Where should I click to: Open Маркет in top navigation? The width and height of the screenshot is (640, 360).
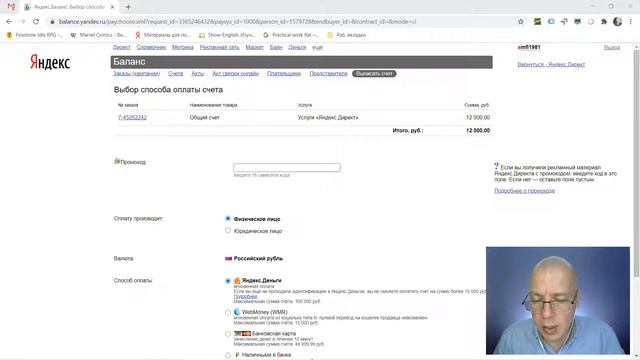tap(254, 47)
